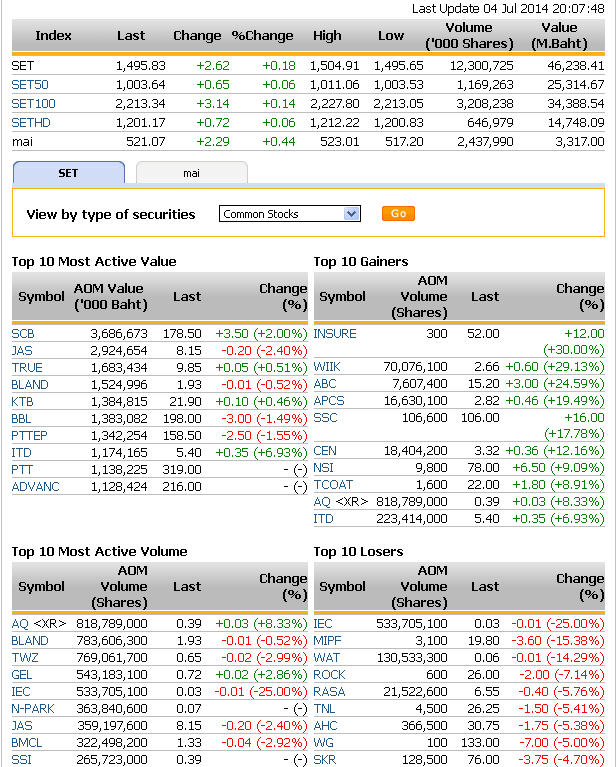
Task: Click the ROCK symbol link
Action: (329, 674)
